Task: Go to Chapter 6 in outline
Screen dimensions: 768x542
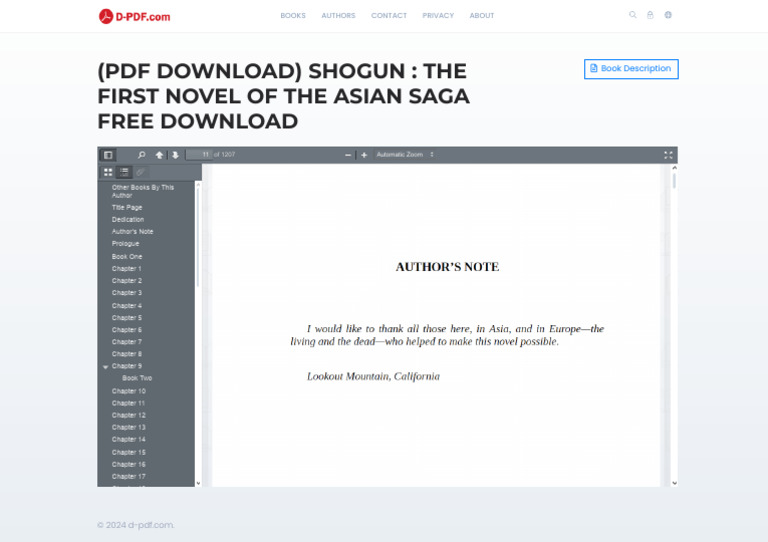Action: point(126,330)
